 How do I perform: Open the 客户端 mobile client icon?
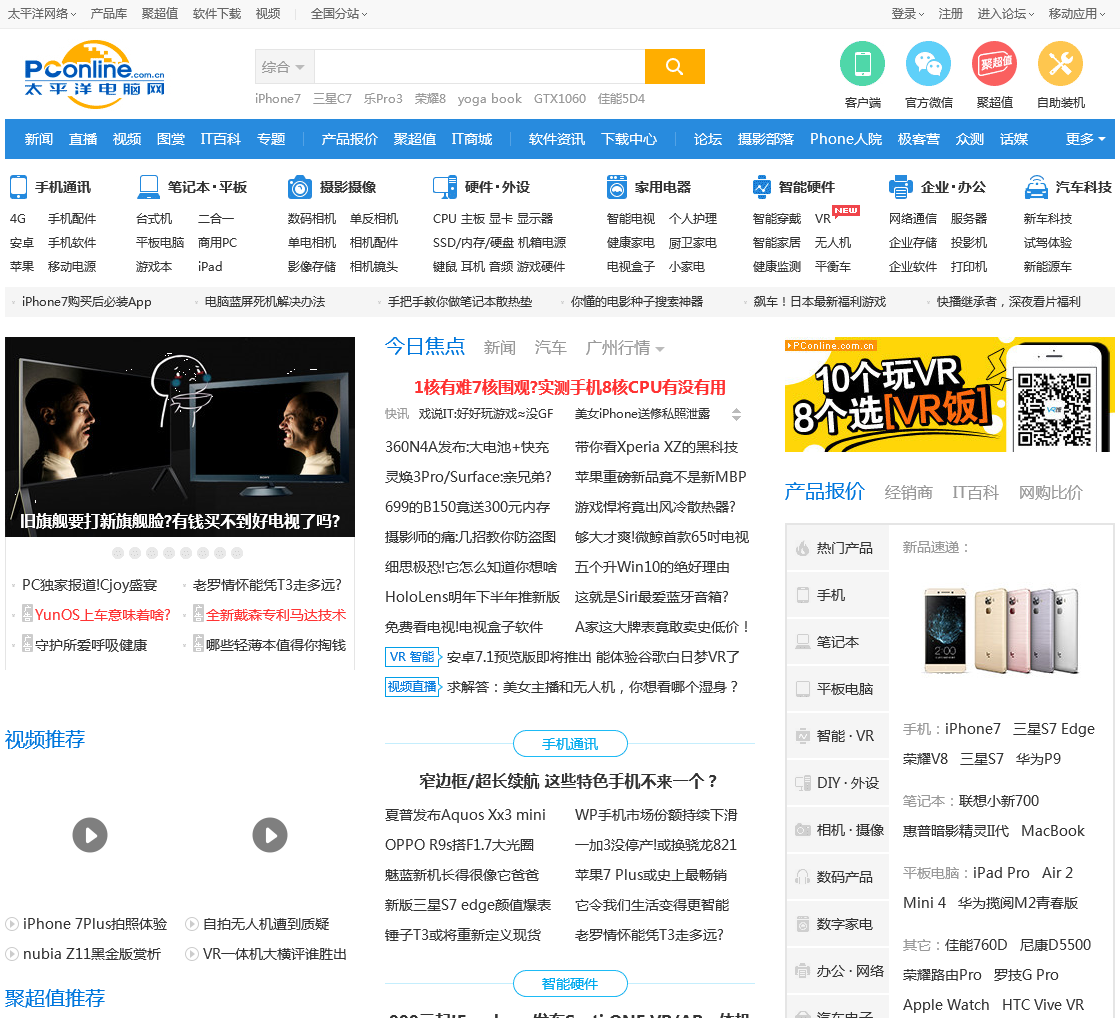tap(862, 64)
